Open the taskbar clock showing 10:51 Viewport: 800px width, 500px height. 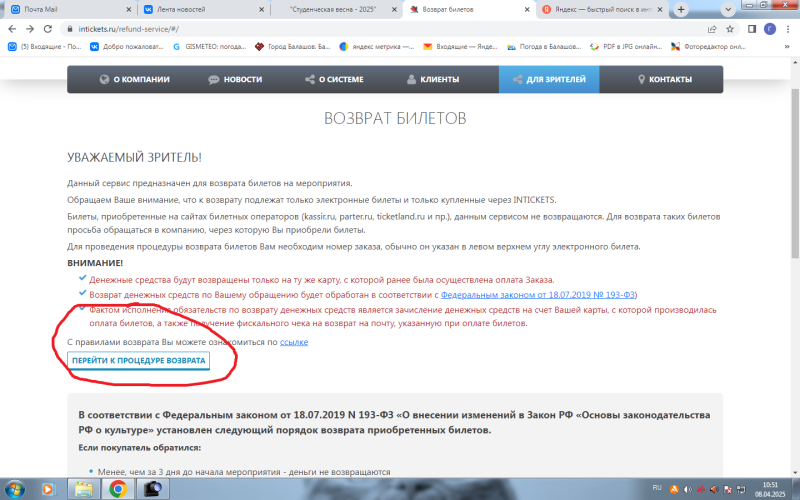pos(770,489)
